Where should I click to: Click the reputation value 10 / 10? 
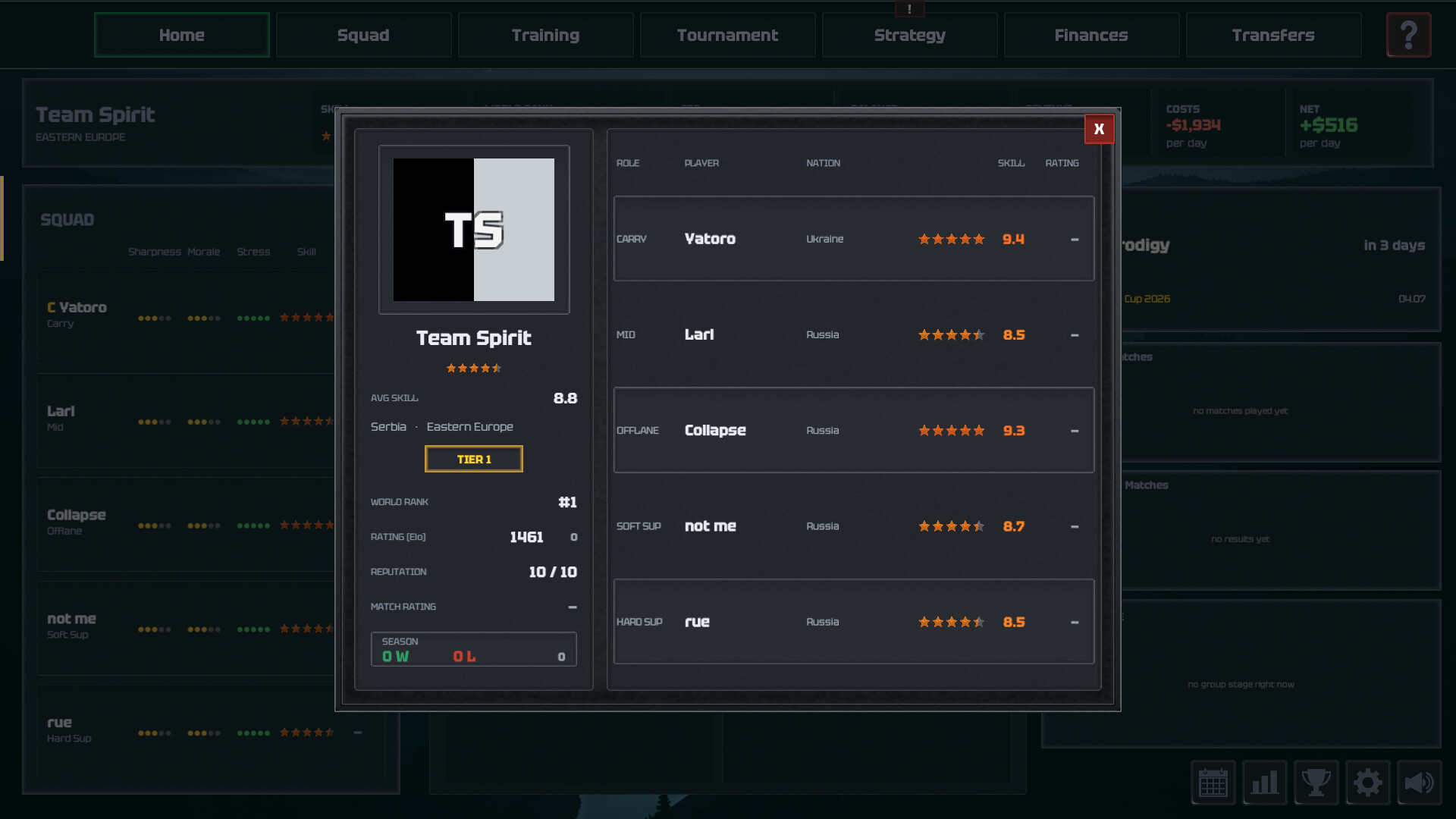point(553,572)
